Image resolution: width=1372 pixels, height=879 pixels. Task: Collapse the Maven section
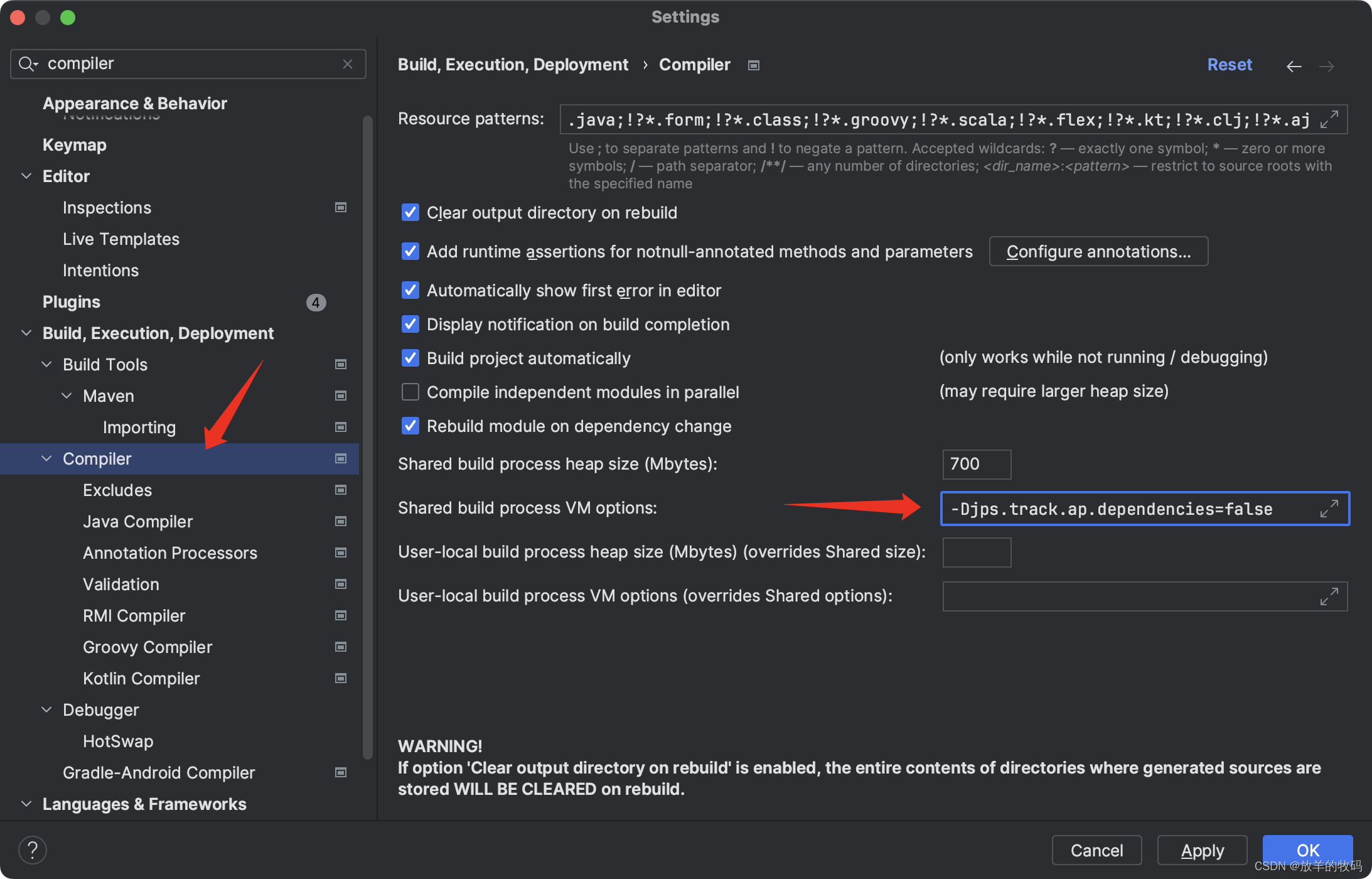[67, 396]
